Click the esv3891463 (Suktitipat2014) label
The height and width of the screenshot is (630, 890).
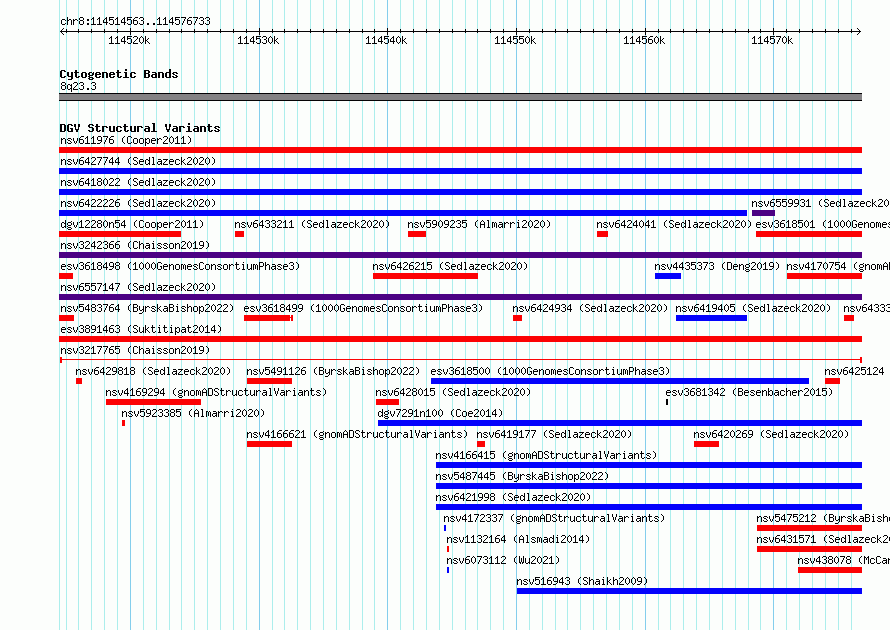tap(141, 329)
